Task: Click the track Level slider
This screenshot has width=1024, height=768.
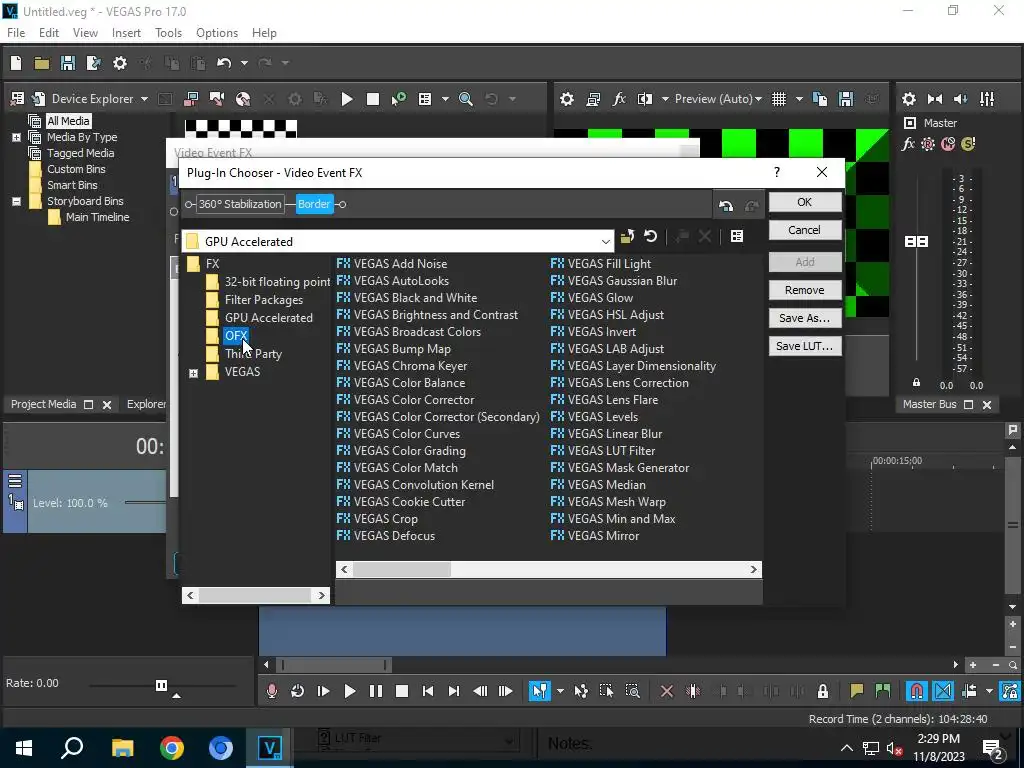Action: pos(145,502)
